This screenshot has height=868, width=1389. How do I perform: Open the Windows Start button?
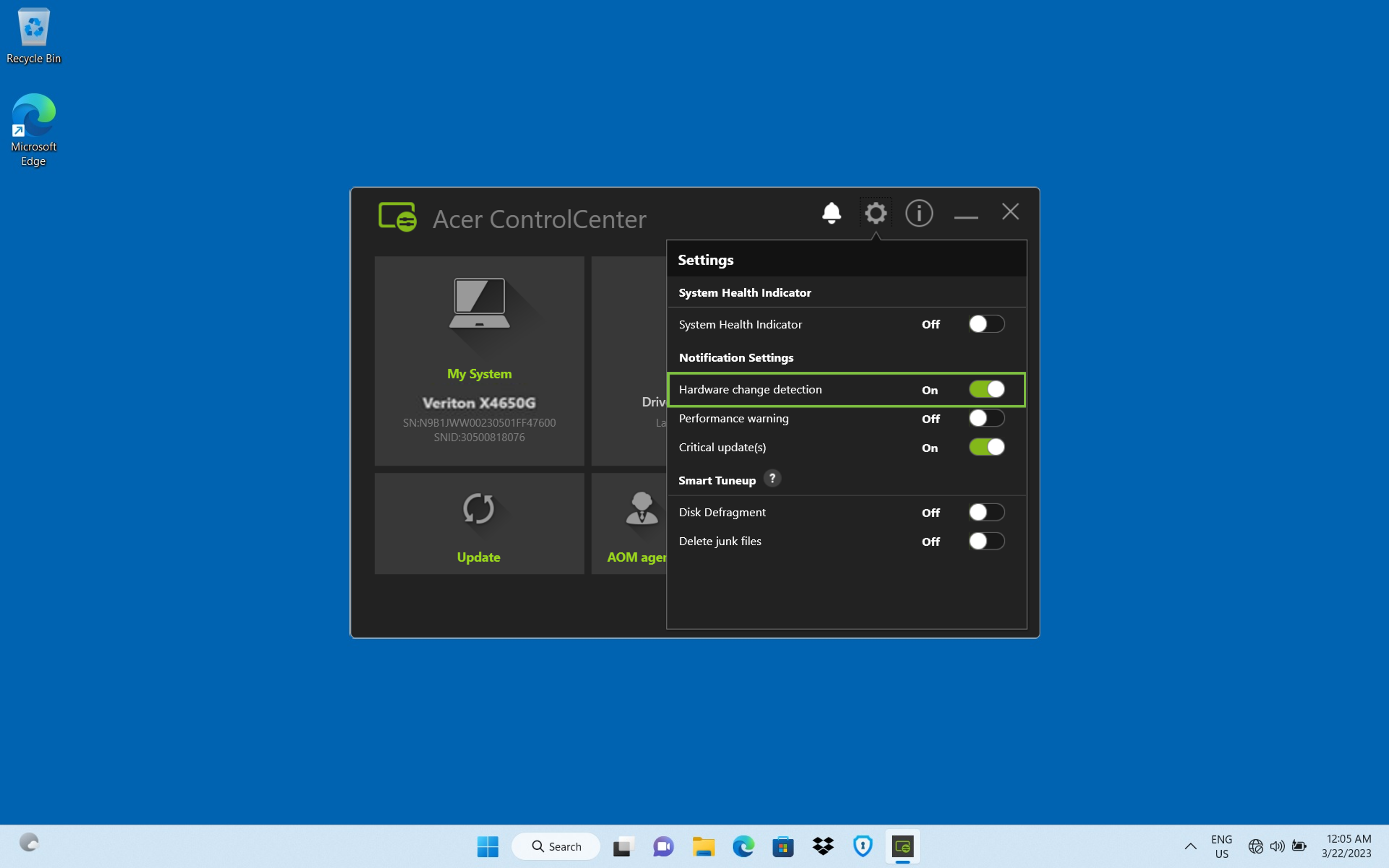488,846
